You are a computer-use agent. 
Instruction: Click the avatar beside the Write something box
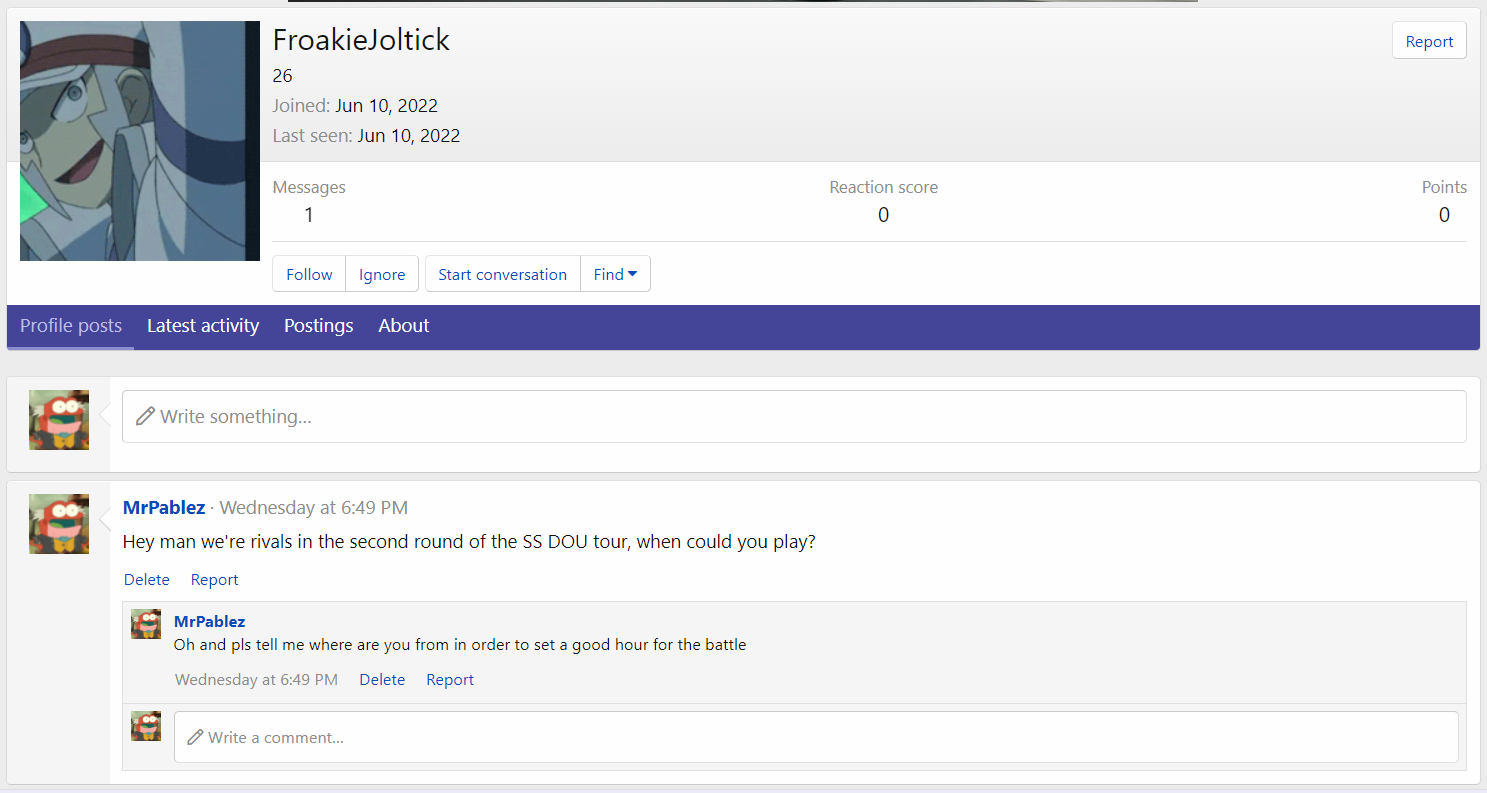coord(59,420)
